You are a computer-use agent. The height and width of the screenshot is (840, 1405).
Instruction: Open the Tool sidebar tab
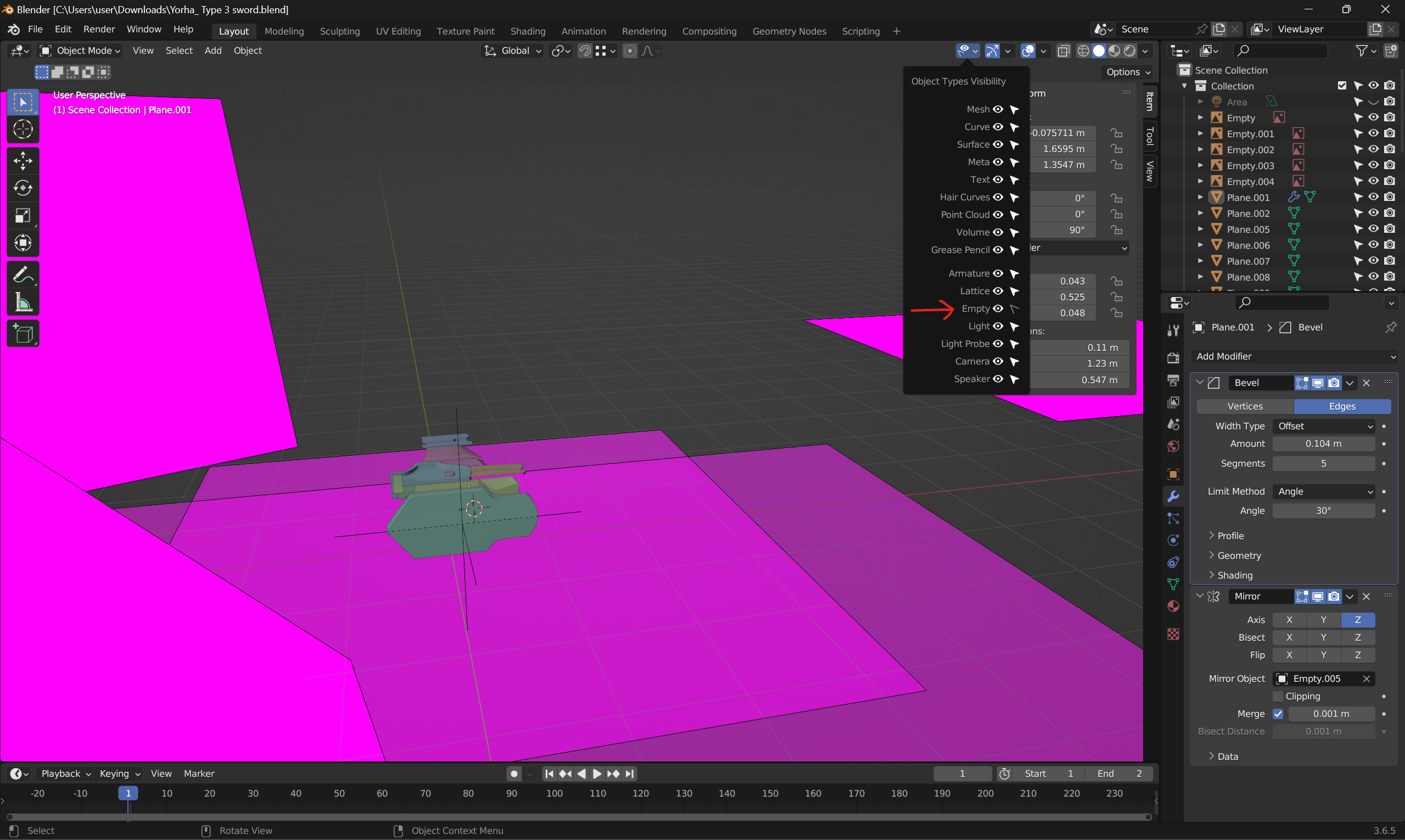[1150, 136]
